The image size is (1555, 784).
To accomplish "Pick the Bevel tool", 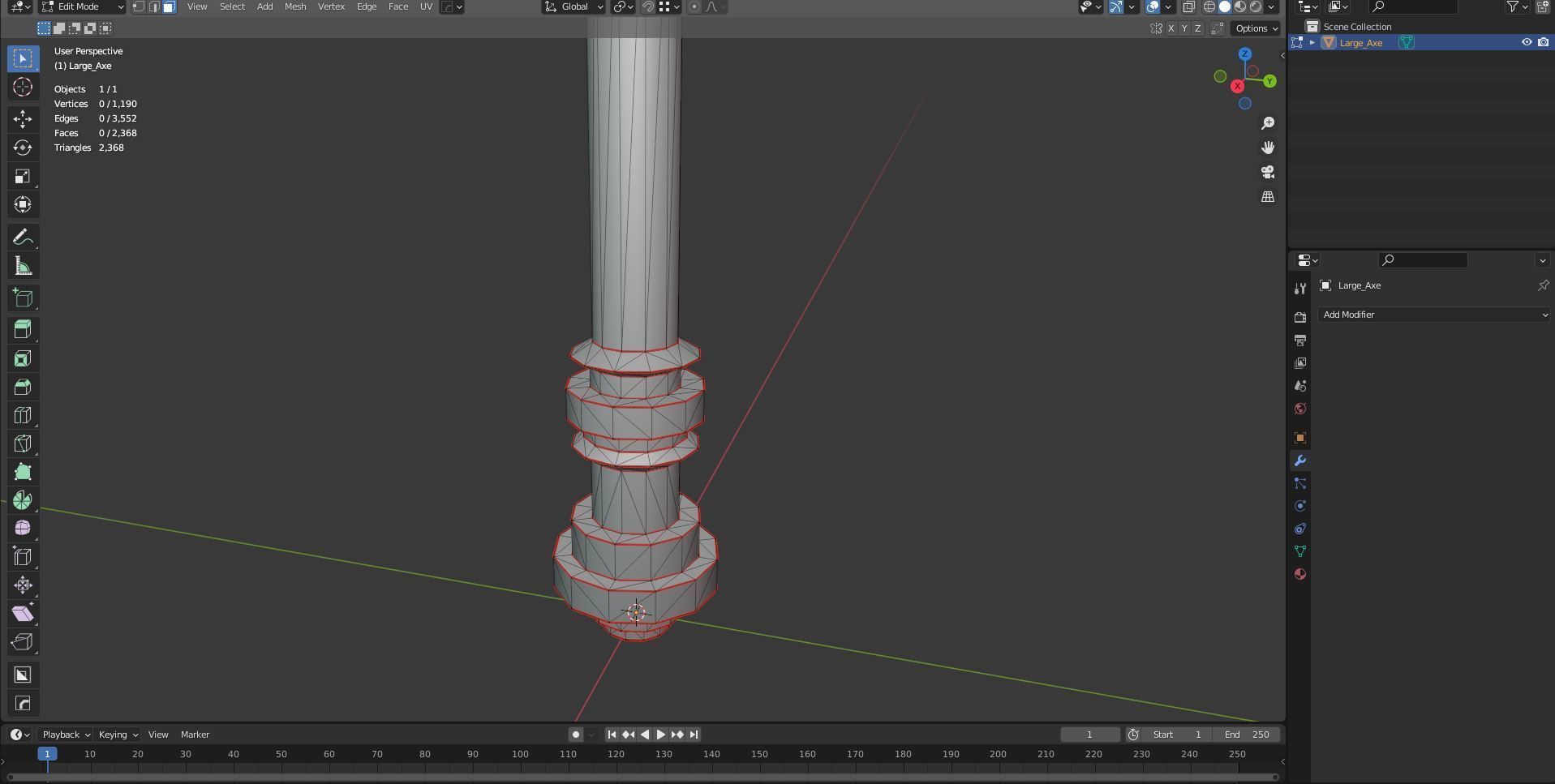I will pos(23,387).
